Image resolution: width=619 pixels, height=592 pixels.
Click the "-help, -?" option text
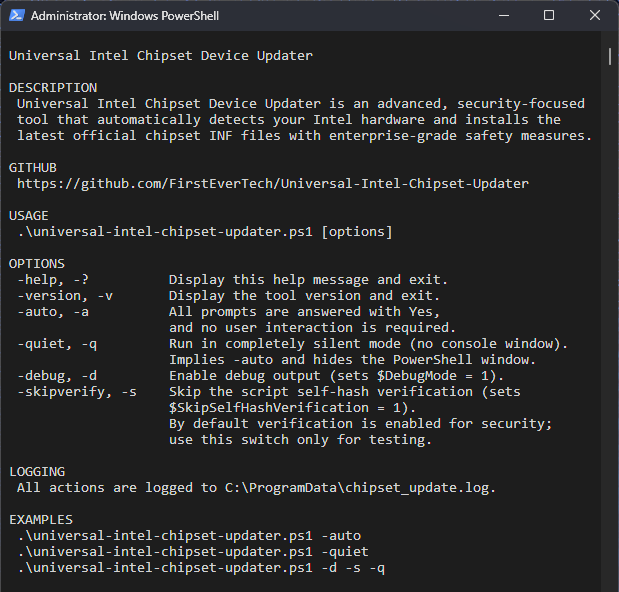click(x=52, y=280)
